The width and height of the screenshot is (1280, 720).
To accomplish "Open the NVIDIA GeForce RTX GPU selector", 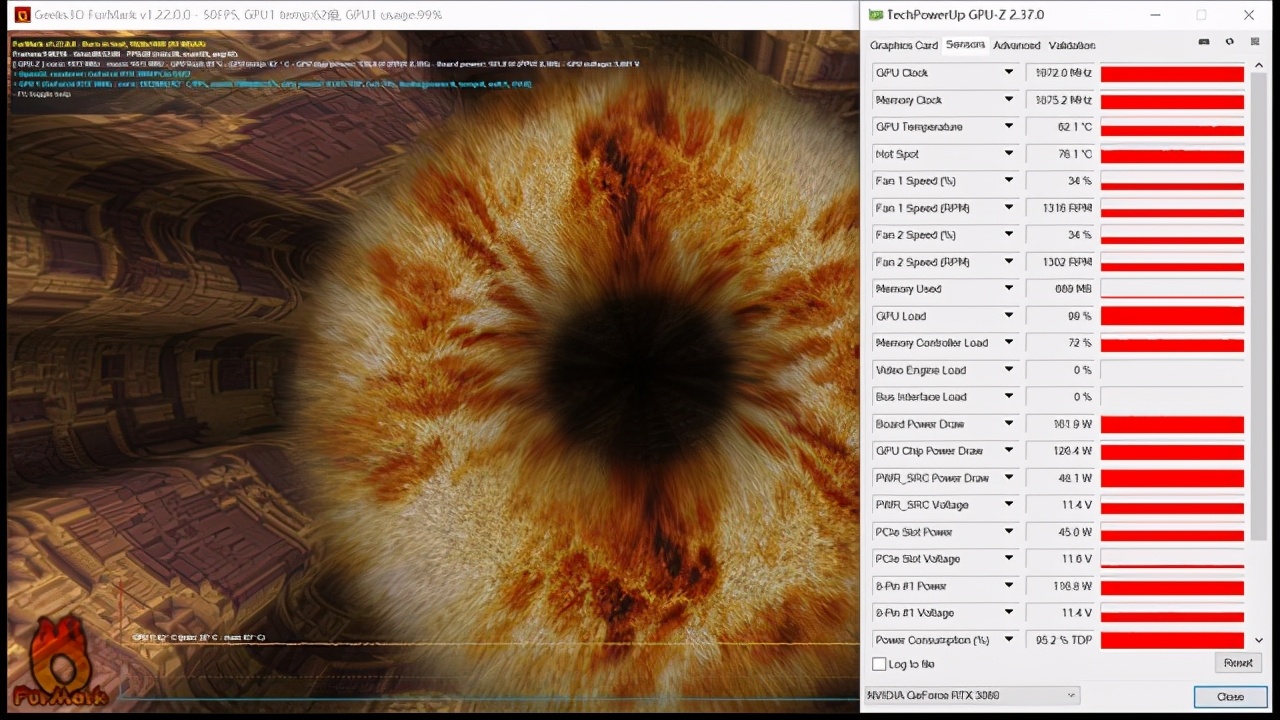I will (x=972, y=695).
